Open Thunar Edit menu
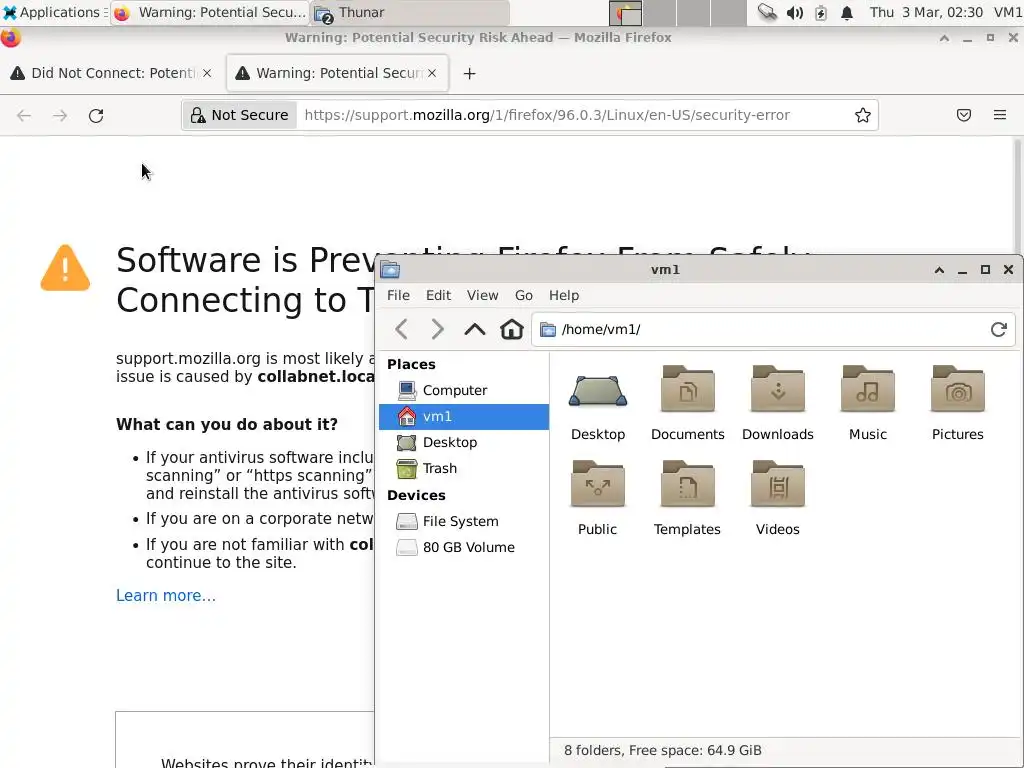Image resolution: width=1024 pixels, height=768 pixels. [x=438, y=295]
